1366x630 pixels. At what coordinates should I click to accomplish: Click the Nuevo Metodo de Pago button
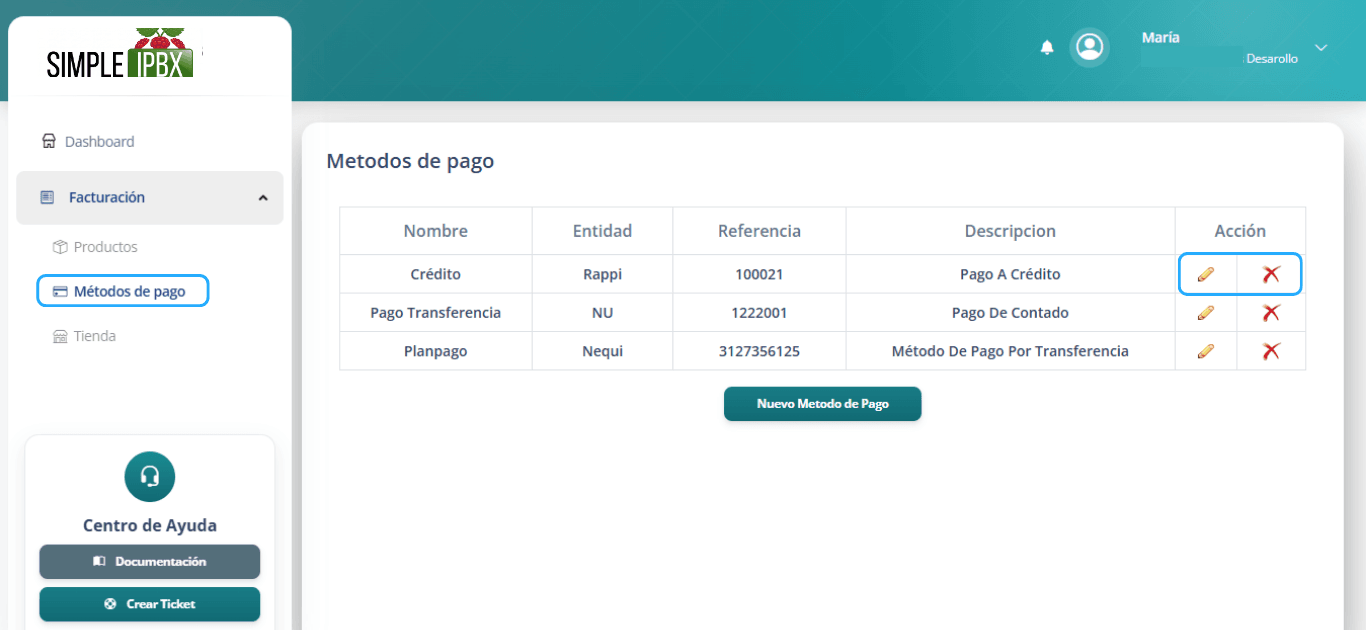point(822,404)
